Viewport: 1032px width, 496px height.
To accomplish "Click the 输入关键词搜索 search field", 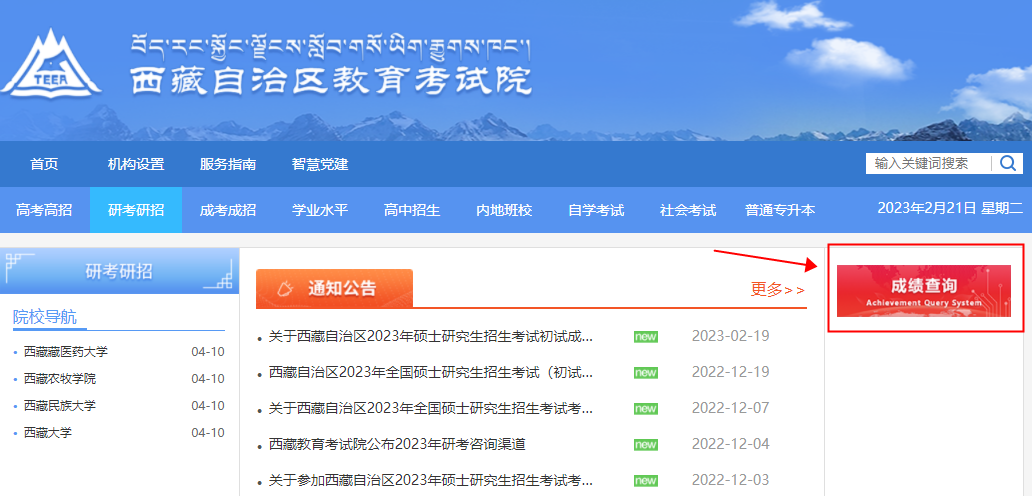I will coord(929,164).
